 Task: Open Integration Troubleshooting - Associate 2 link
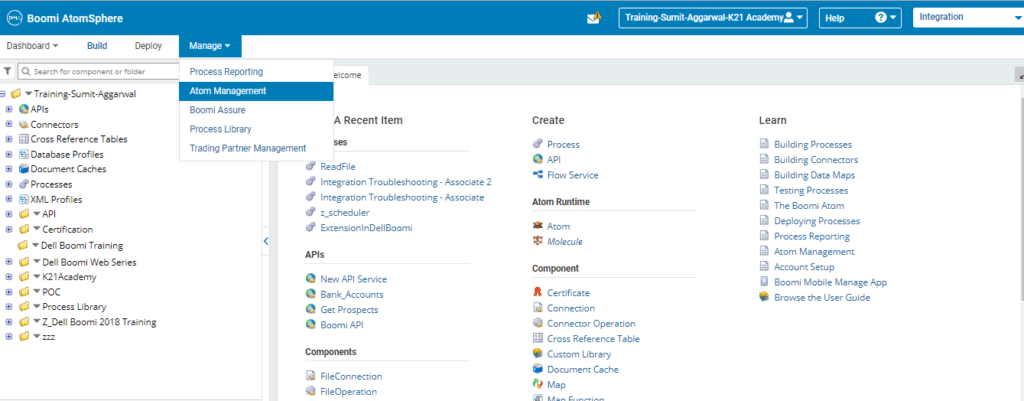(x=406, y=182)
